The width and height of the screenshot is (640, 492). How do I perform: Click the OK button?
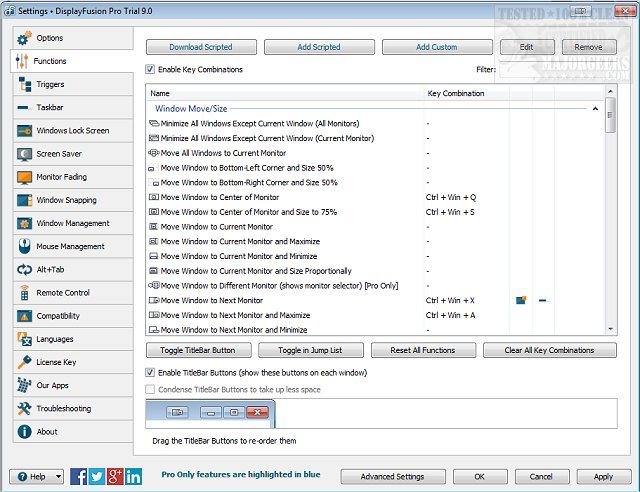click(x=480, y=476)
